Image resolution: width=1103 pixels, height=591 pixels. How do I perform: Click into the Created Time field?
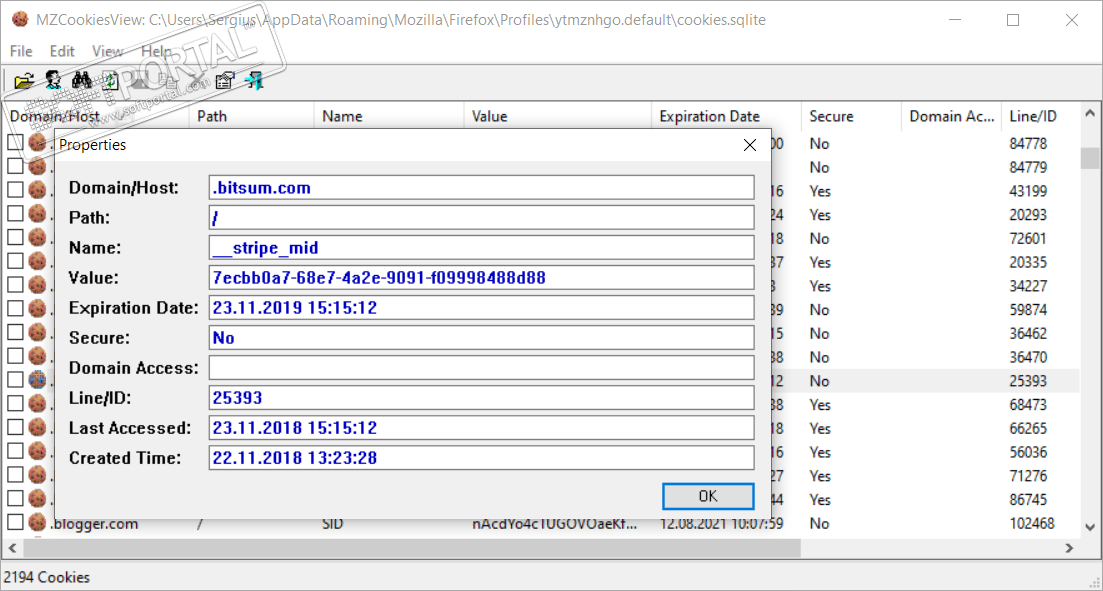[x=481, y=458]
